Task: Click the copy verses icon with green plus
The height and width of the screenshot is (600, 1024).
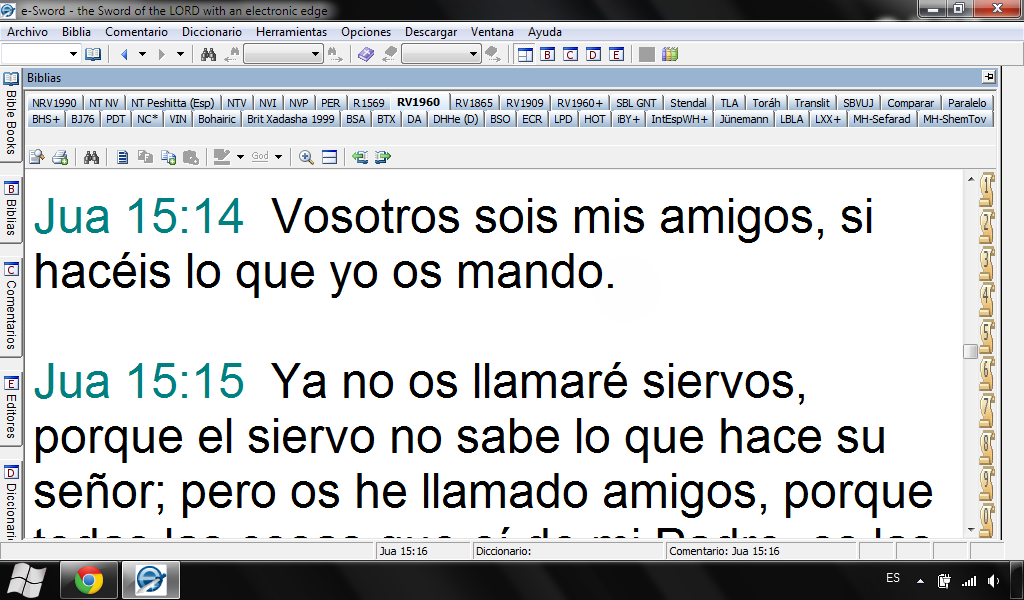Action: (x=168, y=157)
